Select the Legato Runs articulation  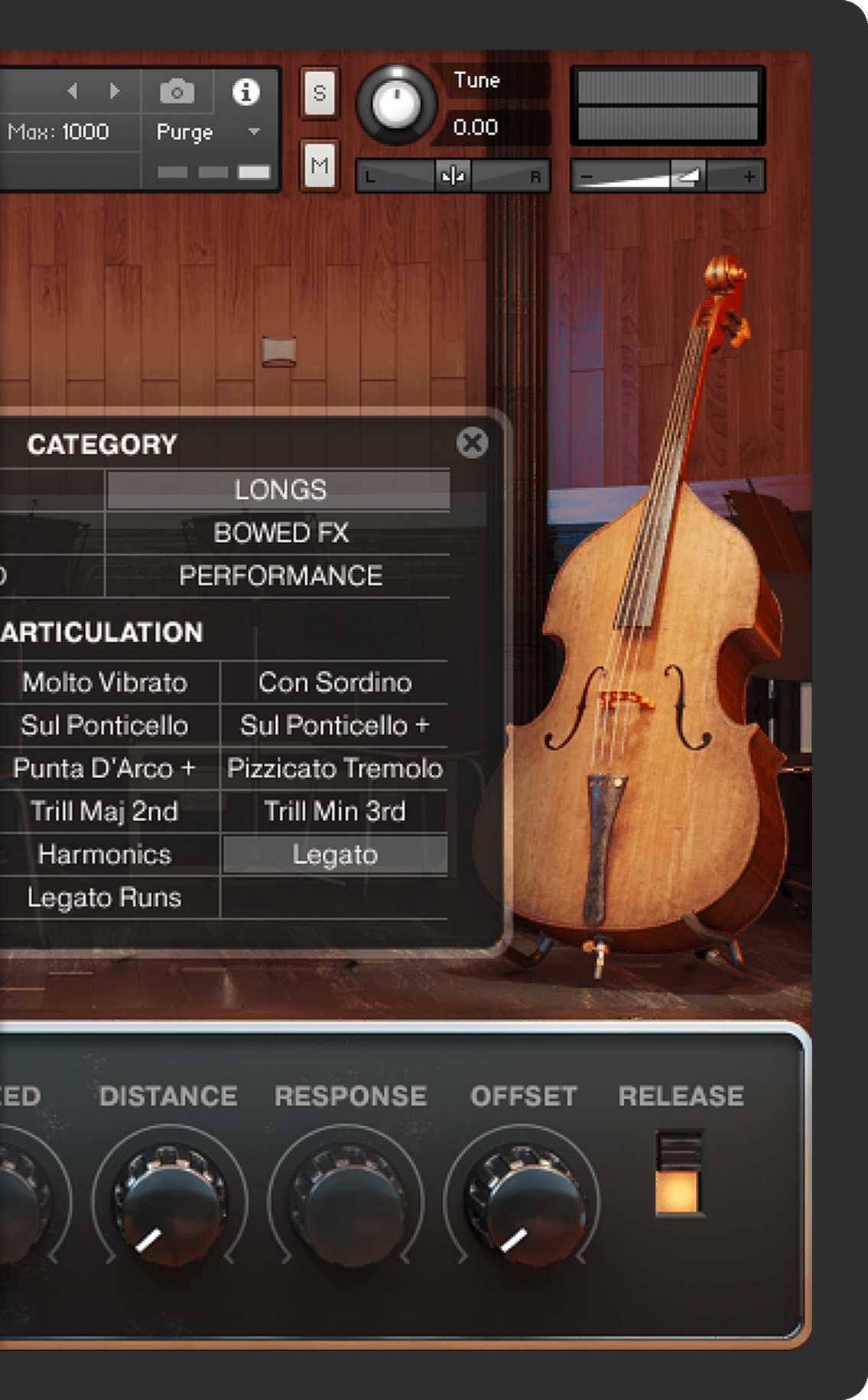tap(105, 897)
